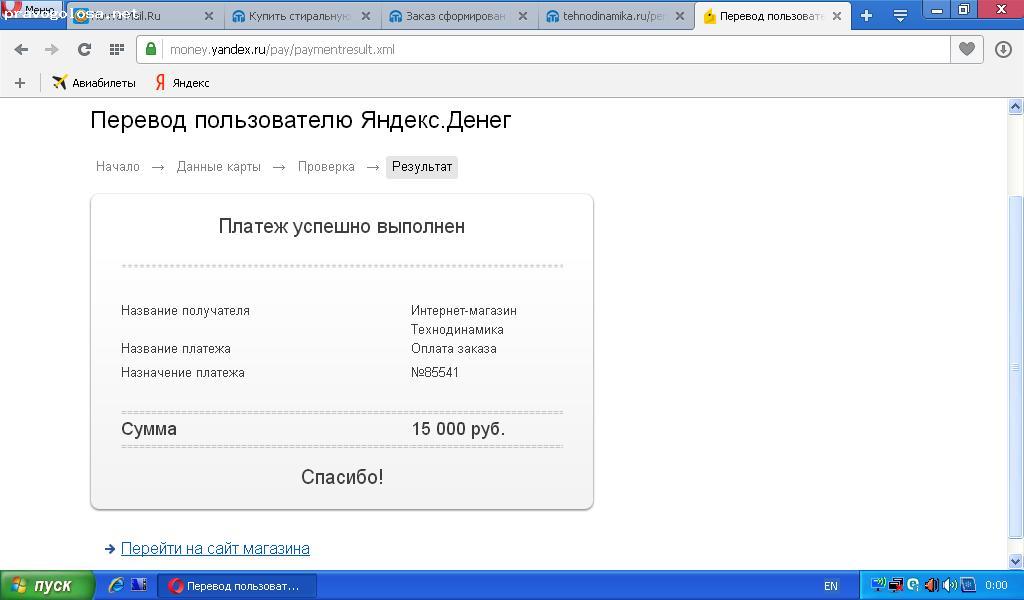Open the Авиабилеты bookmark
This screenshot has height=600, width=1024.
click(x=94, y=83)
